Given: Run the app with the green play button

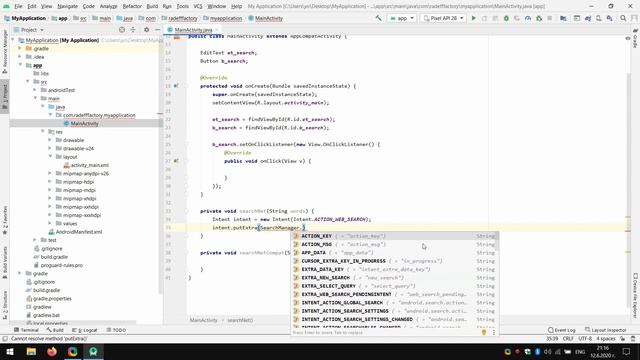Looking at the screenshot, I should (473, 18).
